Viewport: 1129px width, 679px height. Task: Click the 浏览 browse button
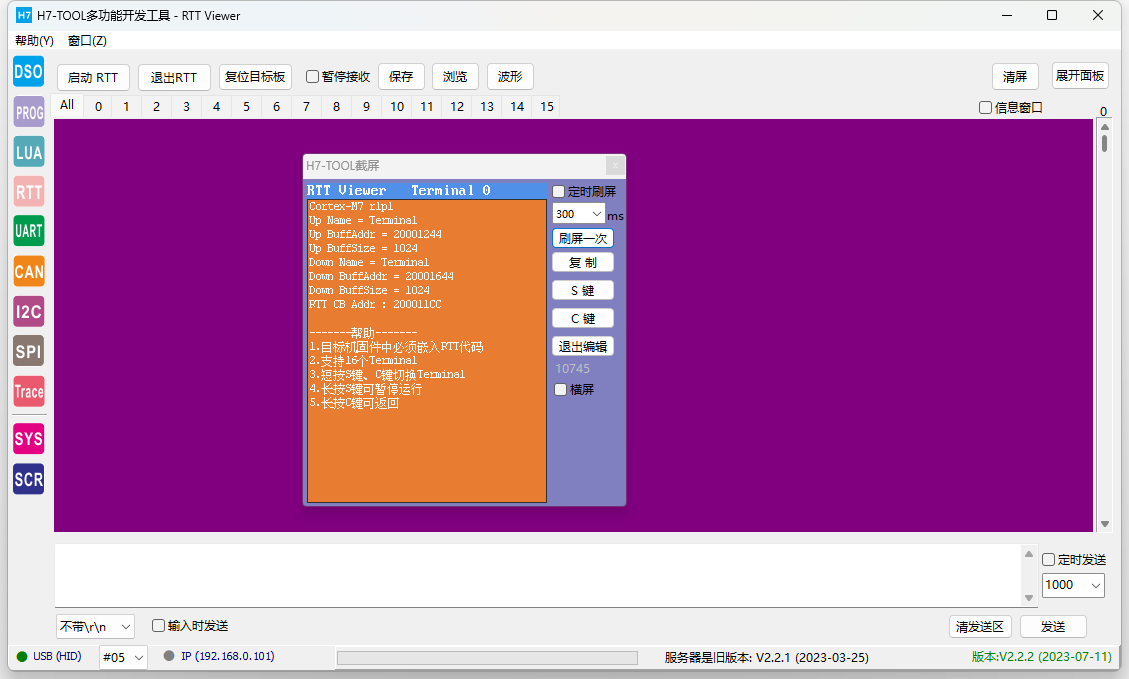click(x=455, y=76)
